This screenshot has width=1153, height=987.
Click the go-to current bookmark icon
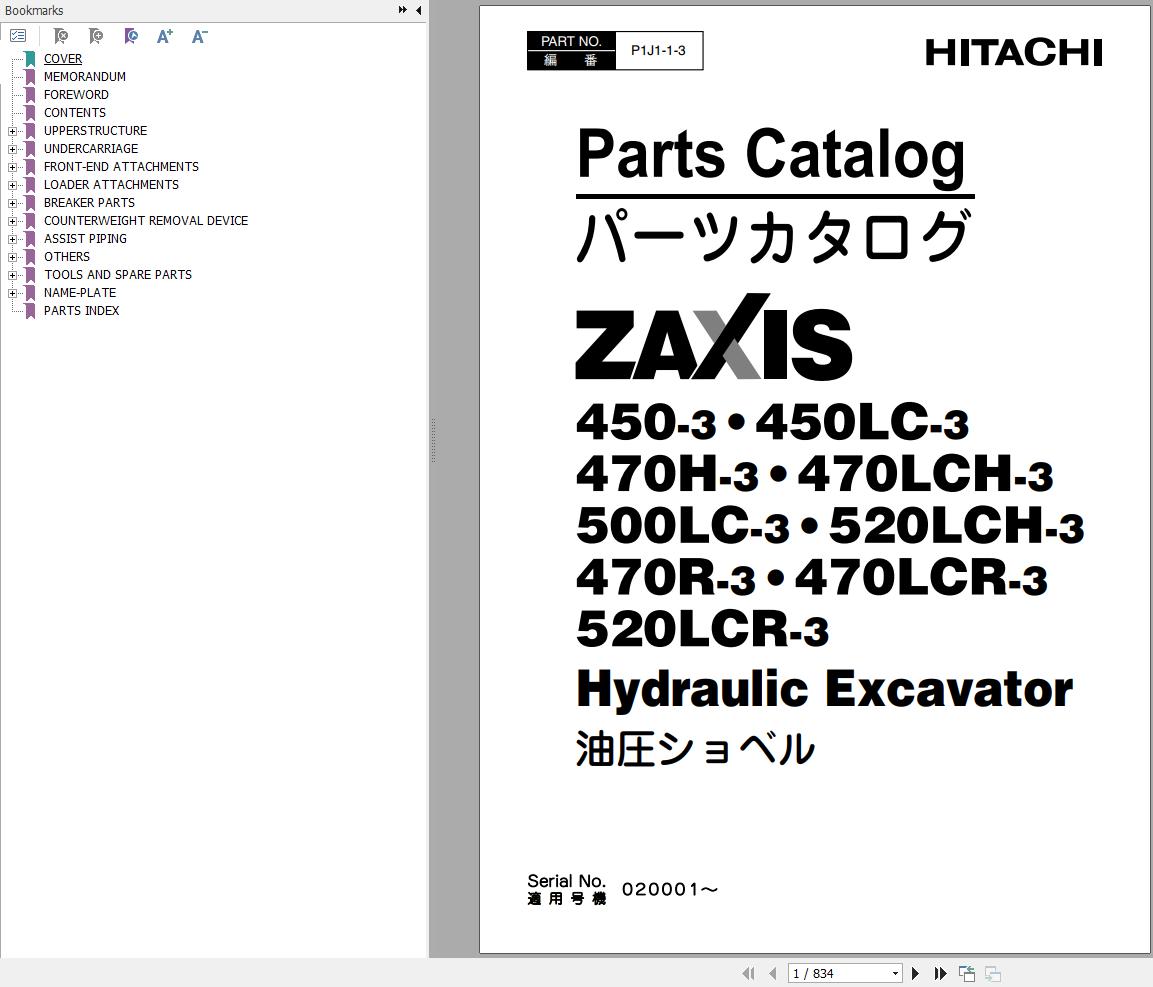coord(131,35)
